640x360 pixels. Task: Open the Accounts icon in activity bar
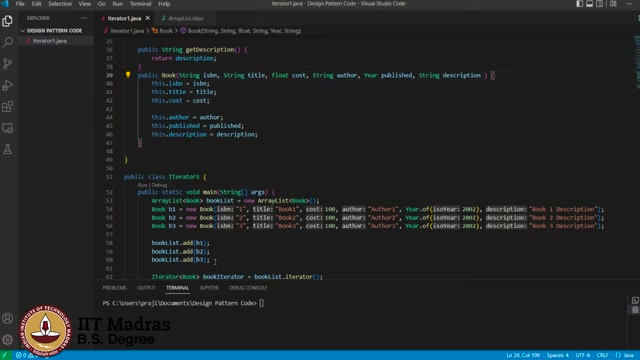click(x=7, y=318)
